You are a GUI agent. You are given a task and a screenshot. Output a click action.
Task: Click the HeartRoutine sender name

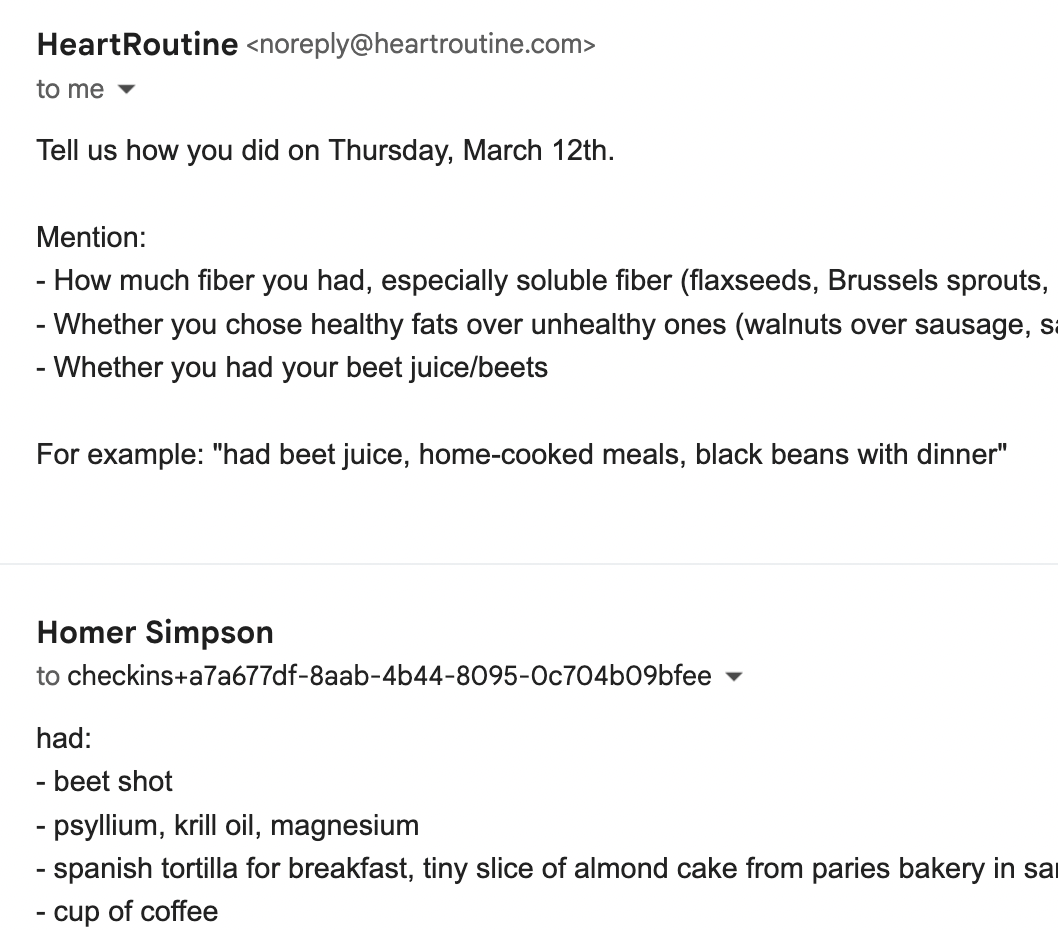[x=136, y=44]
